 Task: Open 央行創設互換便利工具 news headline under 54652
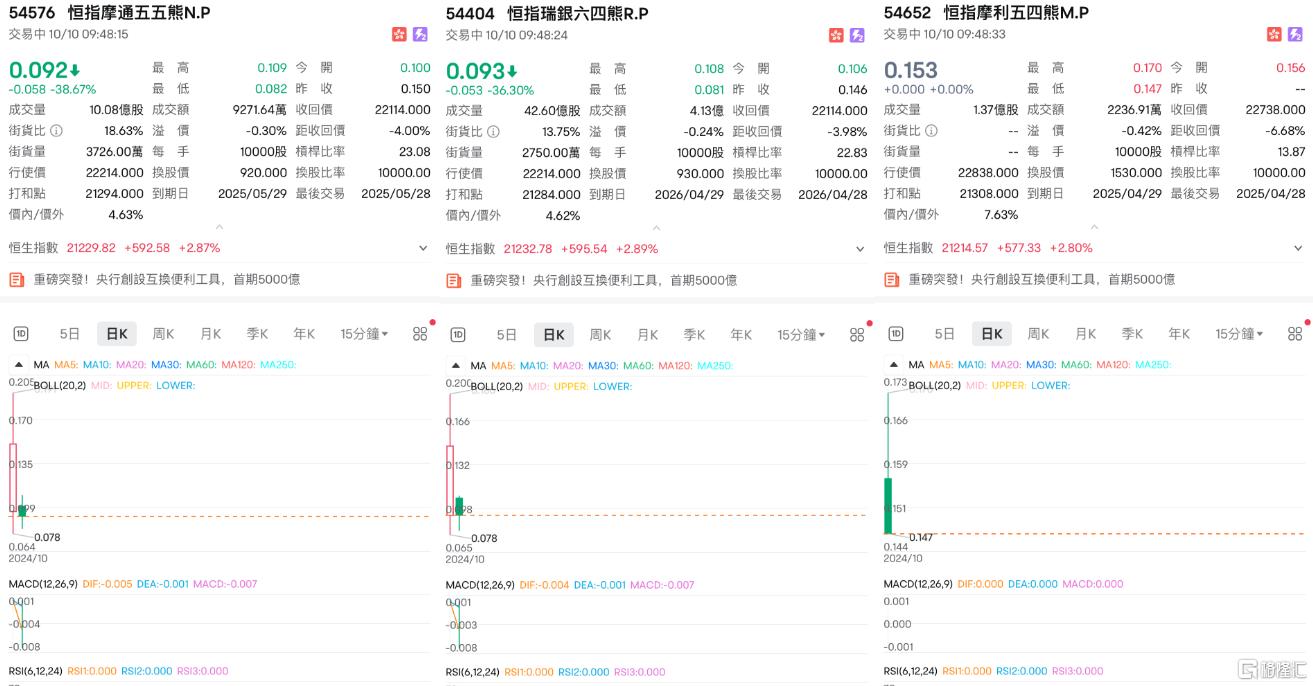pos(1041,279)
